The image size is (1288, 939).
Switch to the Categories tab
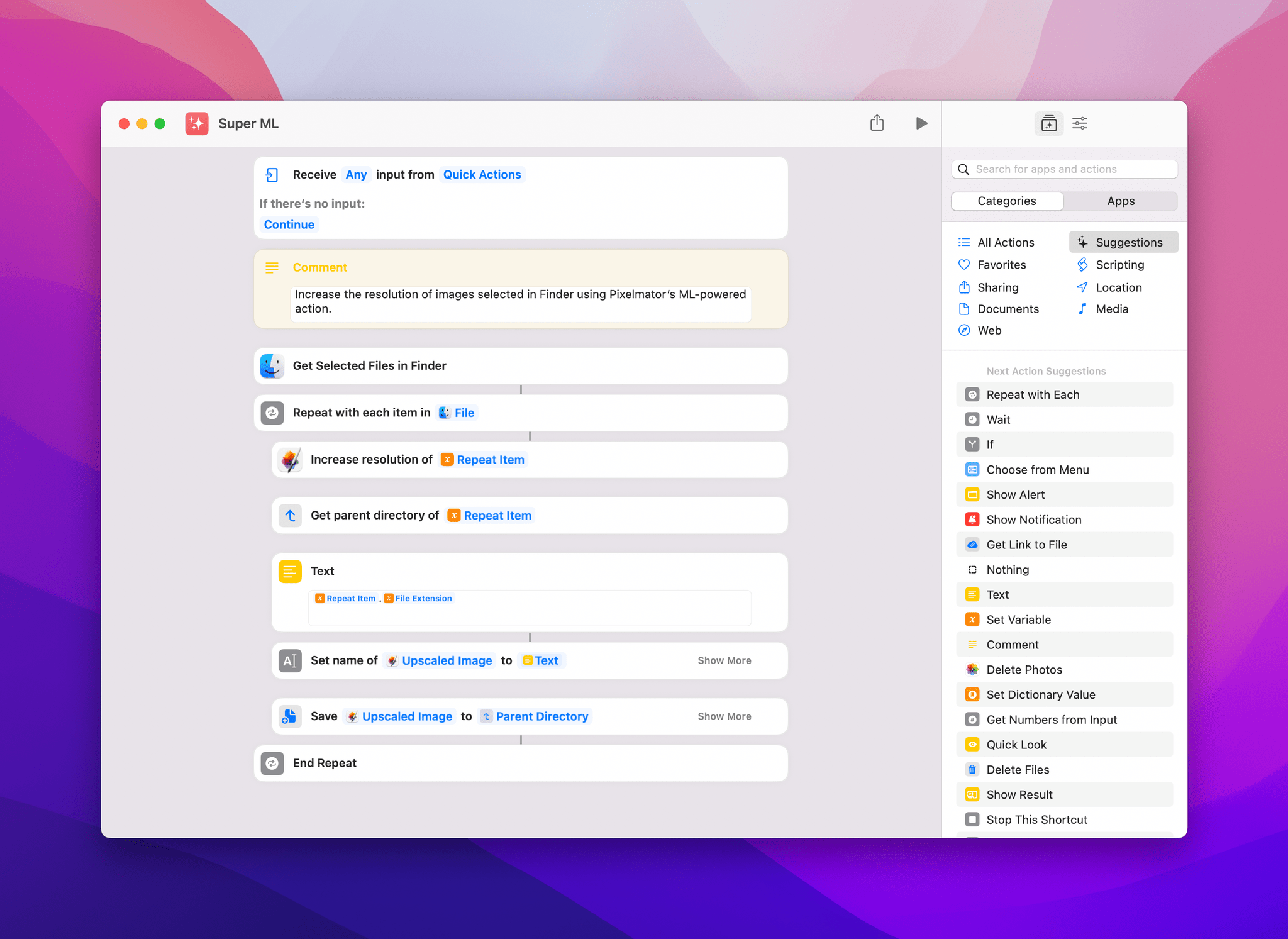1007,200
